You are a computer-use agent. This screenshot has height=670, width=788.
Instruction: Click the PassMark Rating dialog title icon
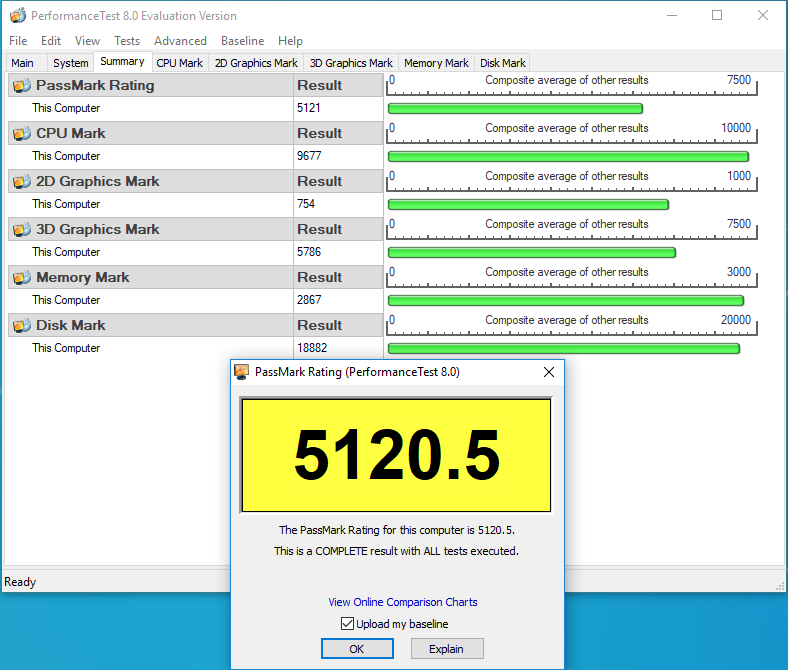point(242,372)
